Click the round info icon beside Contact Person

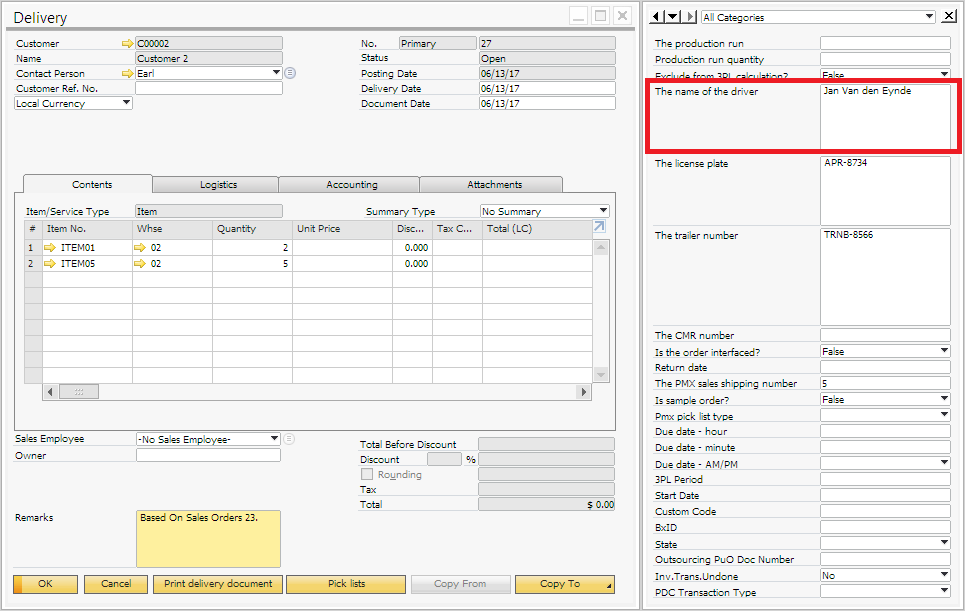tap(290, 74)
